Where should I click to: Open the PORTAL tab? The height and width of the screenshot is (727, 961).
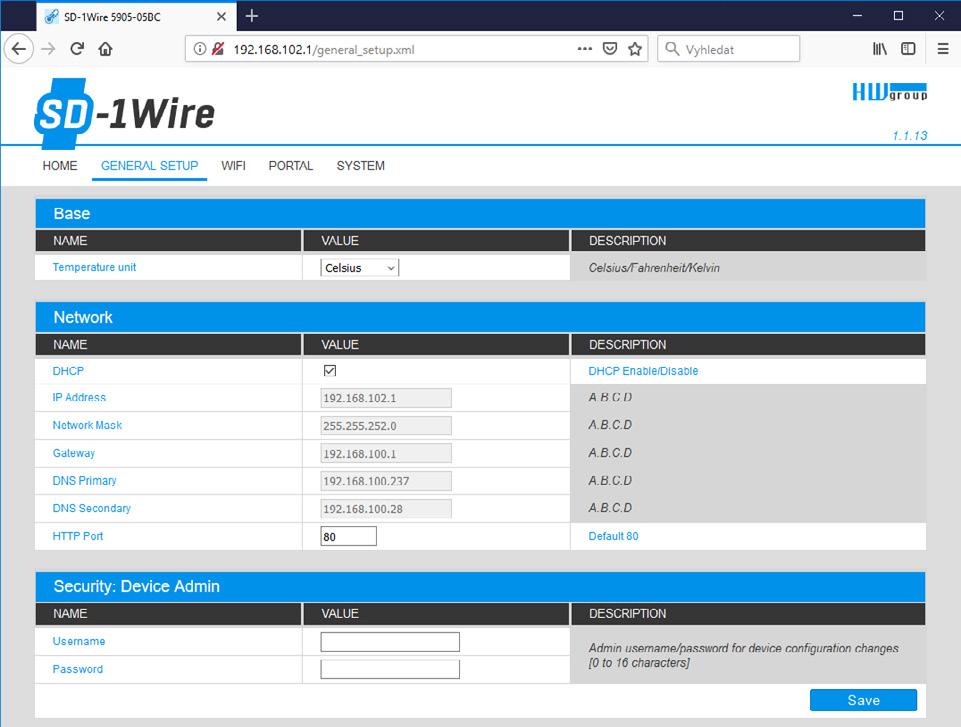tap(291, 166)
